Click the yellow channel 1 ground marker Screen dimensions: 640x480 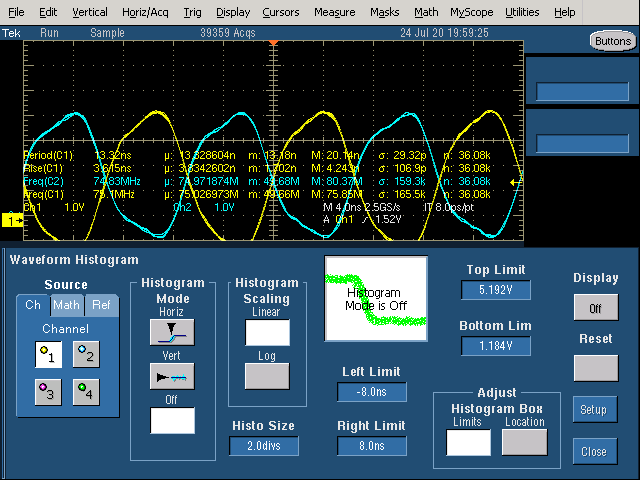(13, 219)
